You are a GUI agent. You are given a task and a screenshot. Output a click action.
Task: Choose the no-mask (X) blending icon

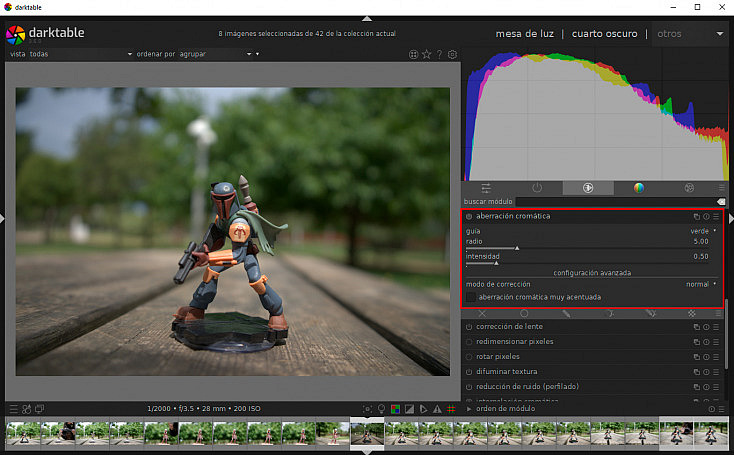(x=482, y=313)
